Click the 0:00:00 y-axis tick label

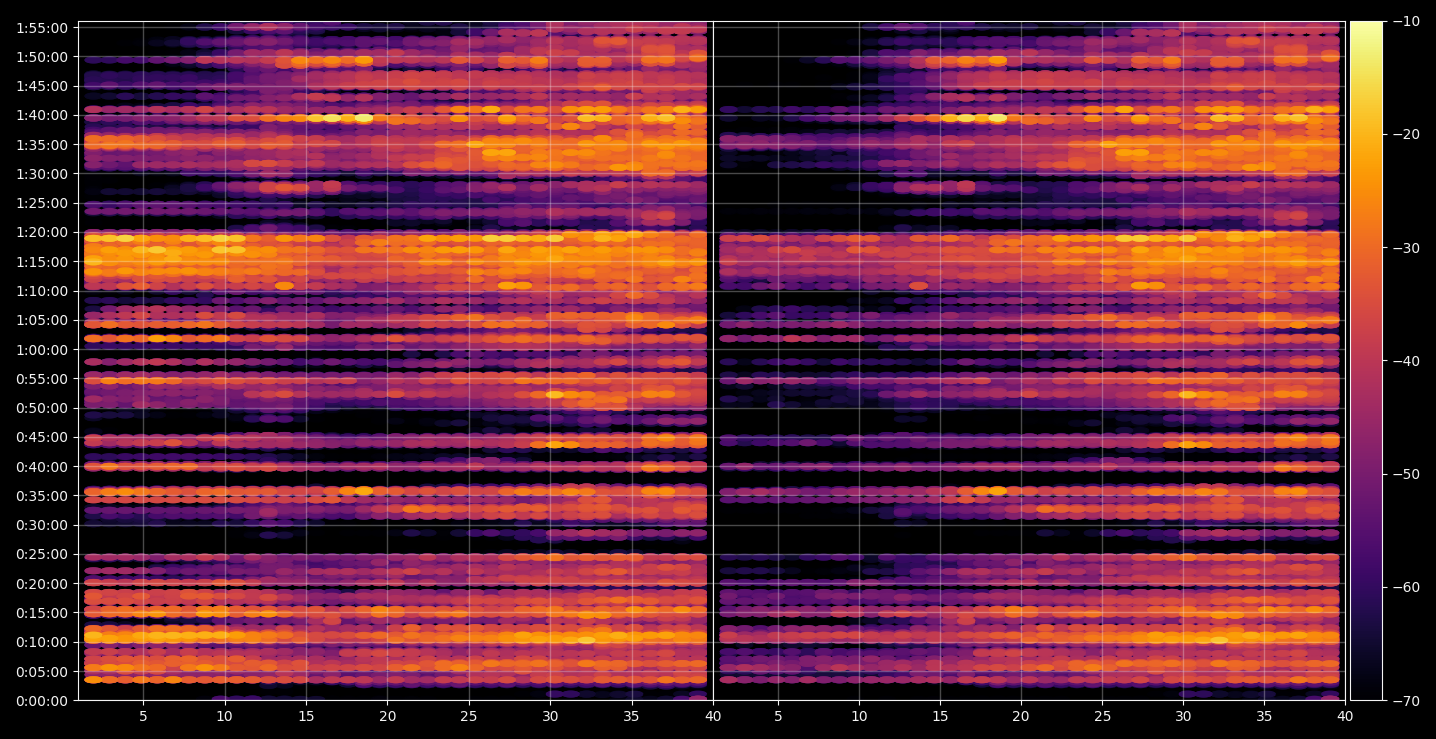click(x=42, y=701)
